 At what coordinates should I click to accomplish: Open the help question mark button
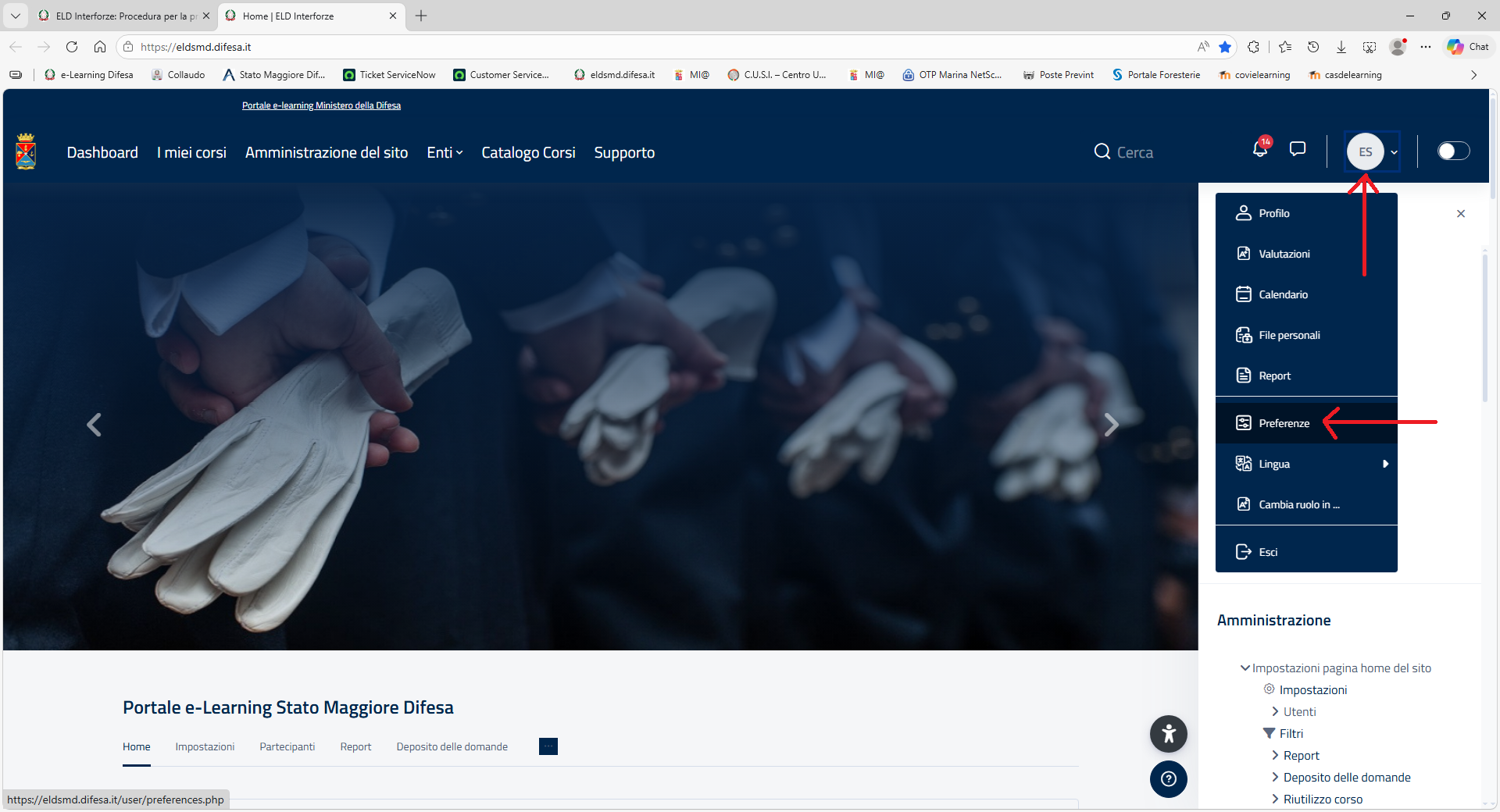[1169, 779]
